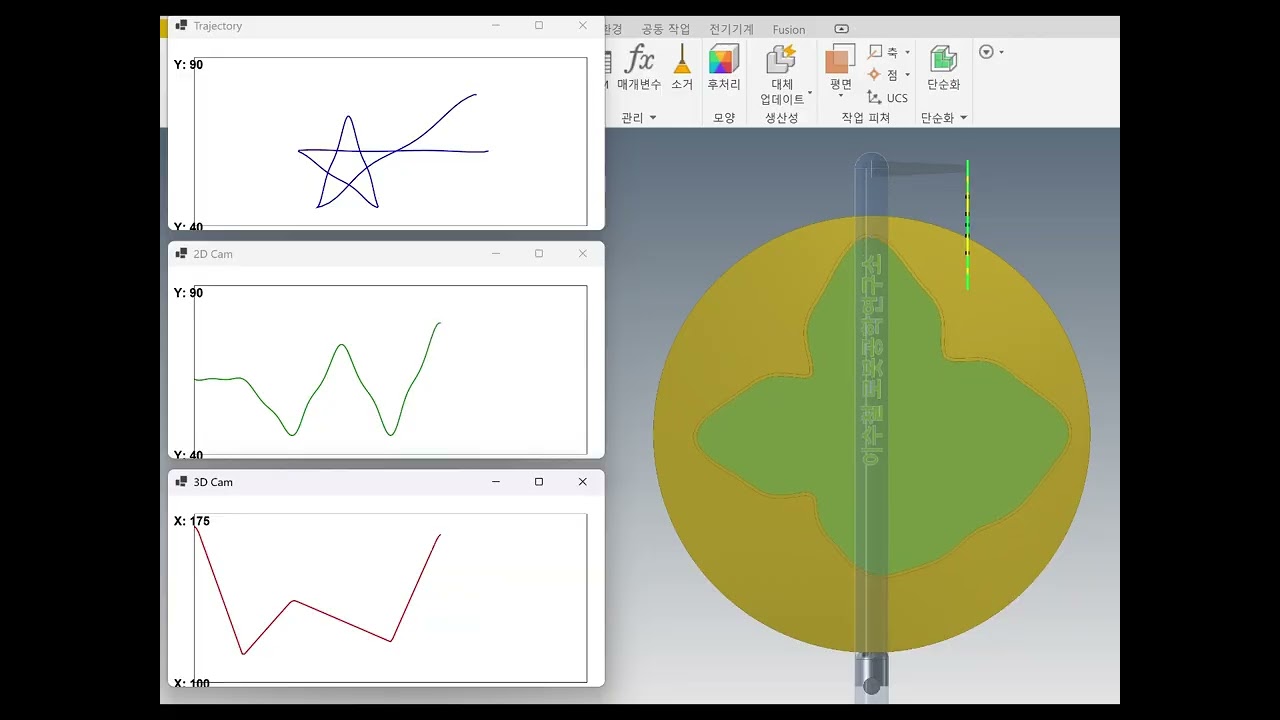Click the 3D Cam window title

[x=213, y=482]
